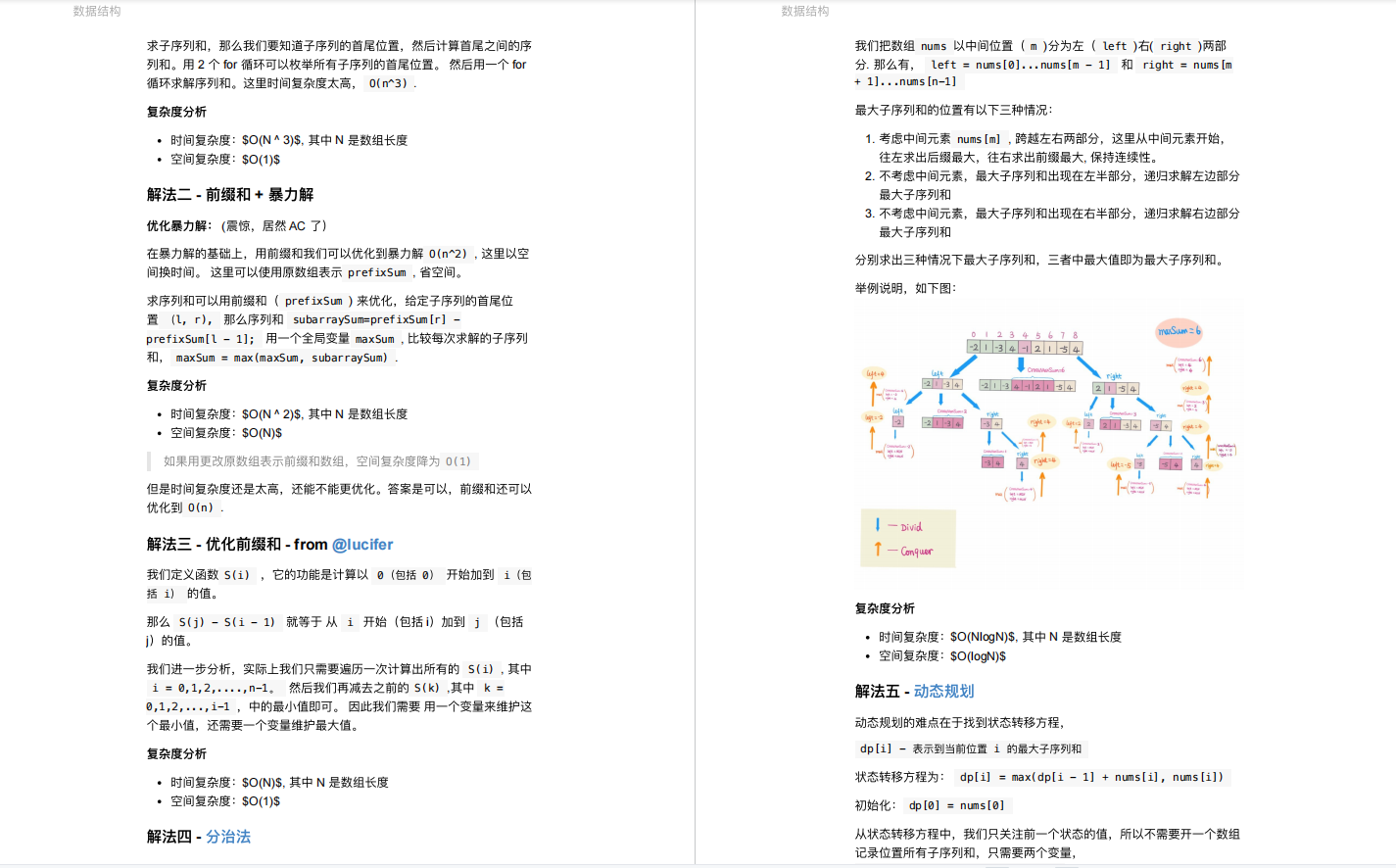
Task: Click the code dp[i] = max(dp[i - 1] + nums[i], nums[i])
Action: 1091,777
